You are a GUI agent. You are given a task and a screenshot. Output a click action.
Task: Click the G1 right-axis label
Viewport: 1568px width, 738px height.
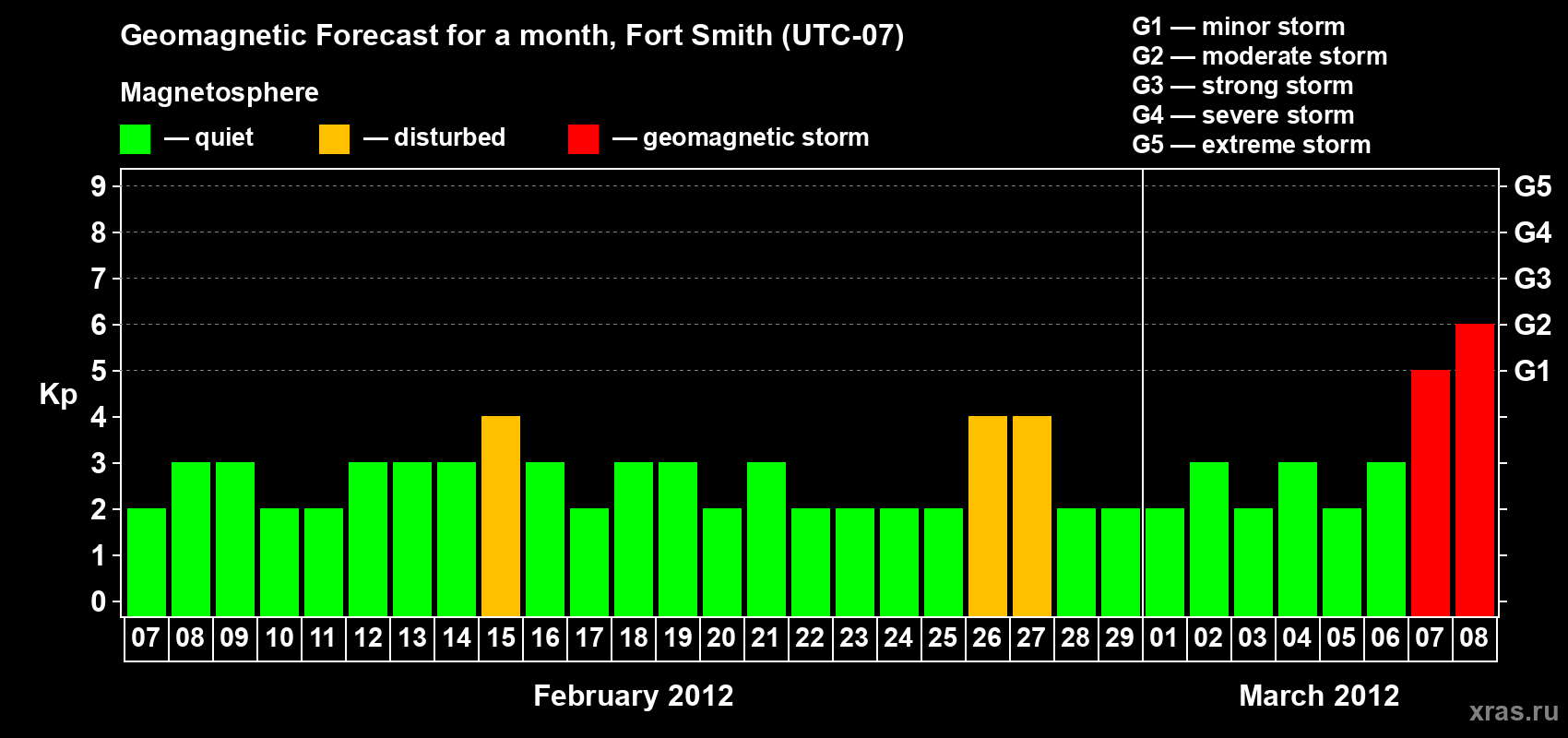(x=1532, y=371)
